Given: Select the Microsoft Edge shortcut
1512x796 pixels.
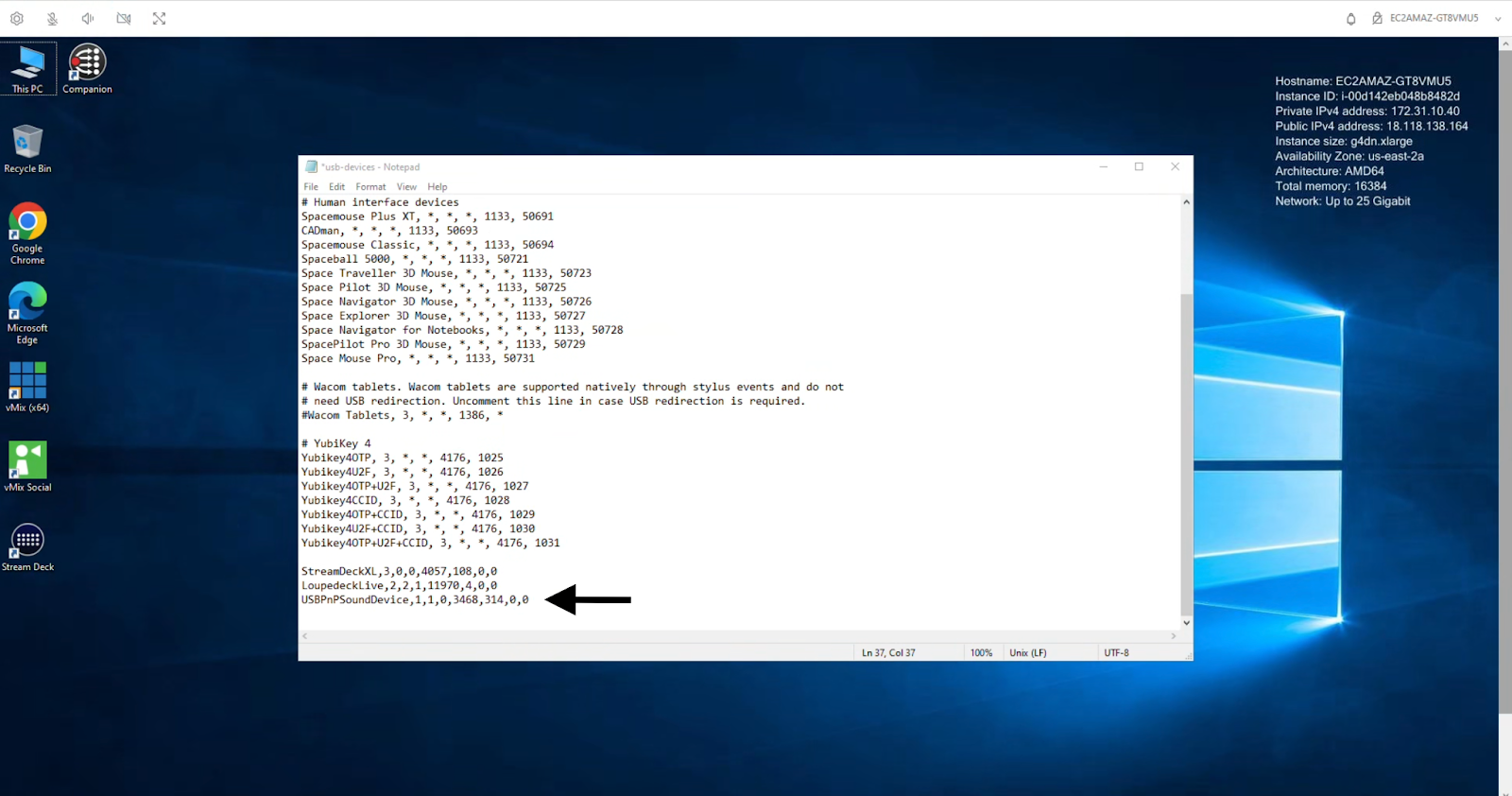Looking at the screenshot, I should [27, 313].
